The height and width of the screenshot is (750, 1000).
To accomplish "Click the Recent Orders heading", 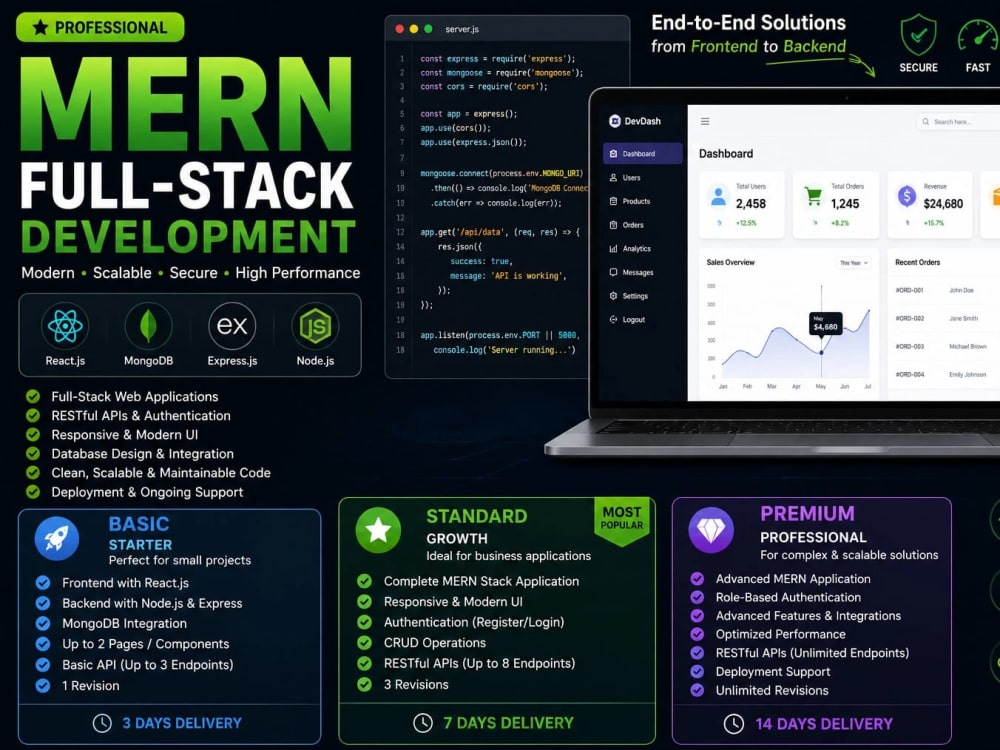I will click(917, 262).
